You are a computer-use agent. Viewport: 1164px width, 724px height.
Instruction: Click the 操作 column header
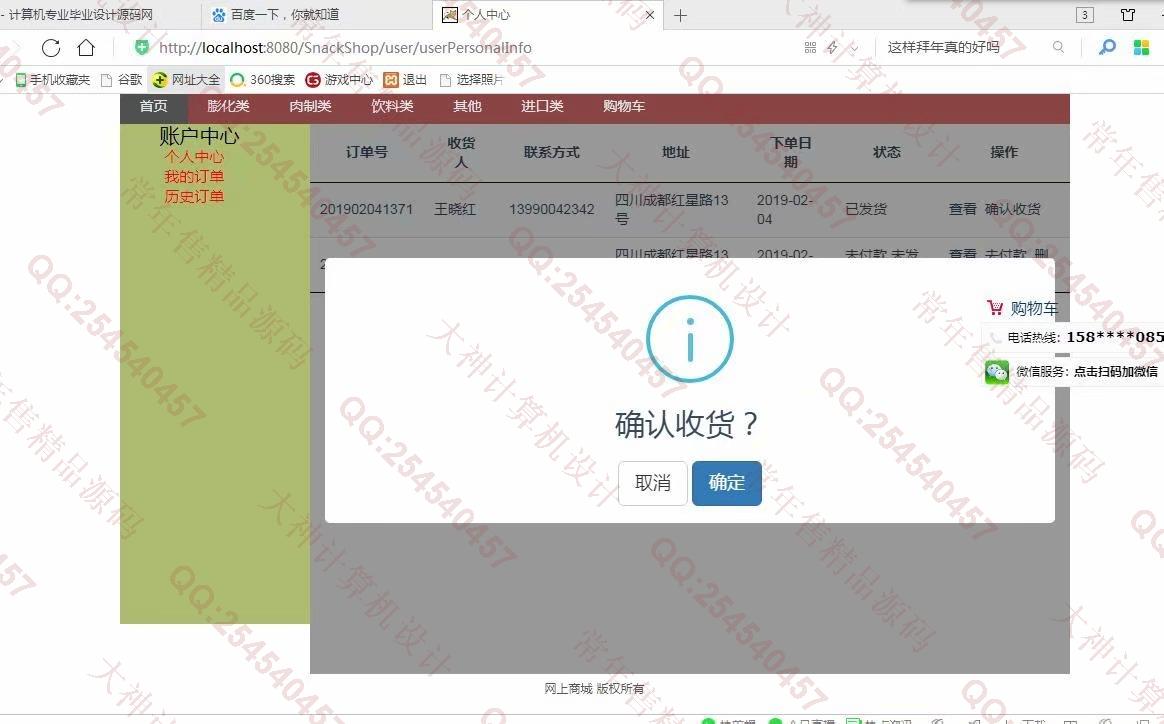1004,152
